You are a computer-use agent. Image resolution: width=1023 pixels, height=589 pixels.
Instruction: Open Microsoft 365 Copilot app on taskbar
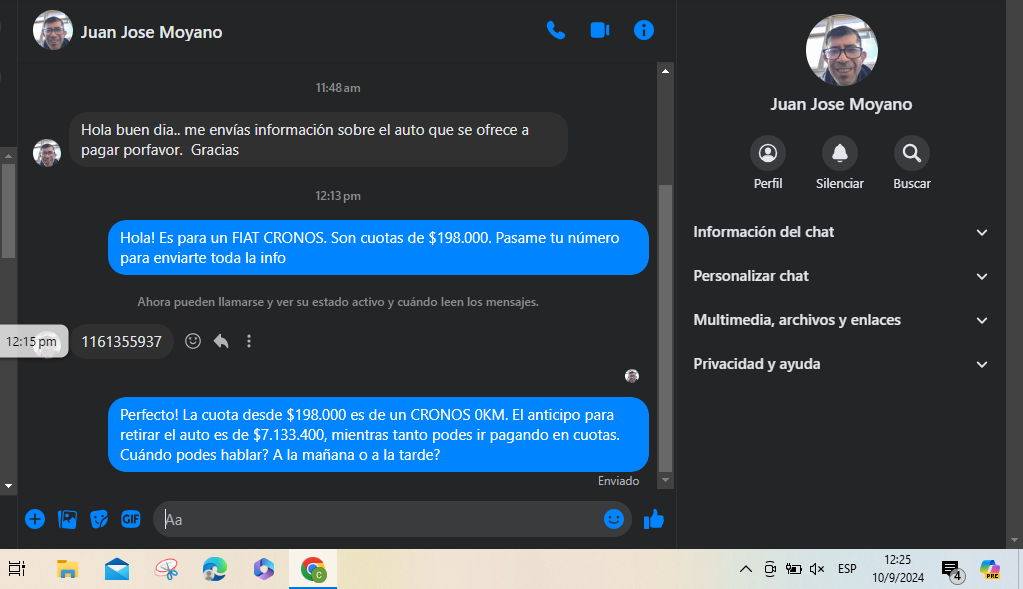tap(264, 569)
